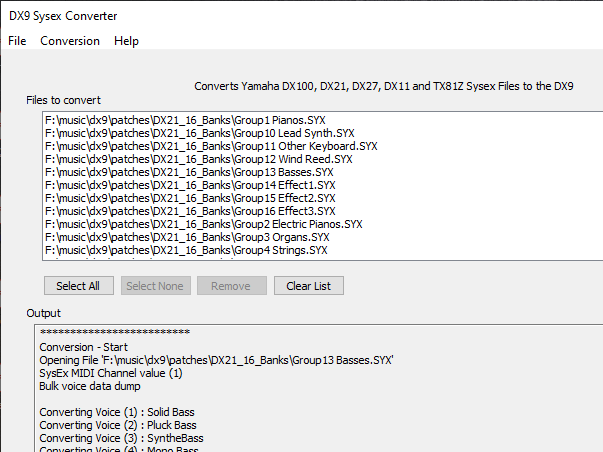Open the File menu
The width and height of the screenshot is (603, 452).
click(x=17, y=41)
